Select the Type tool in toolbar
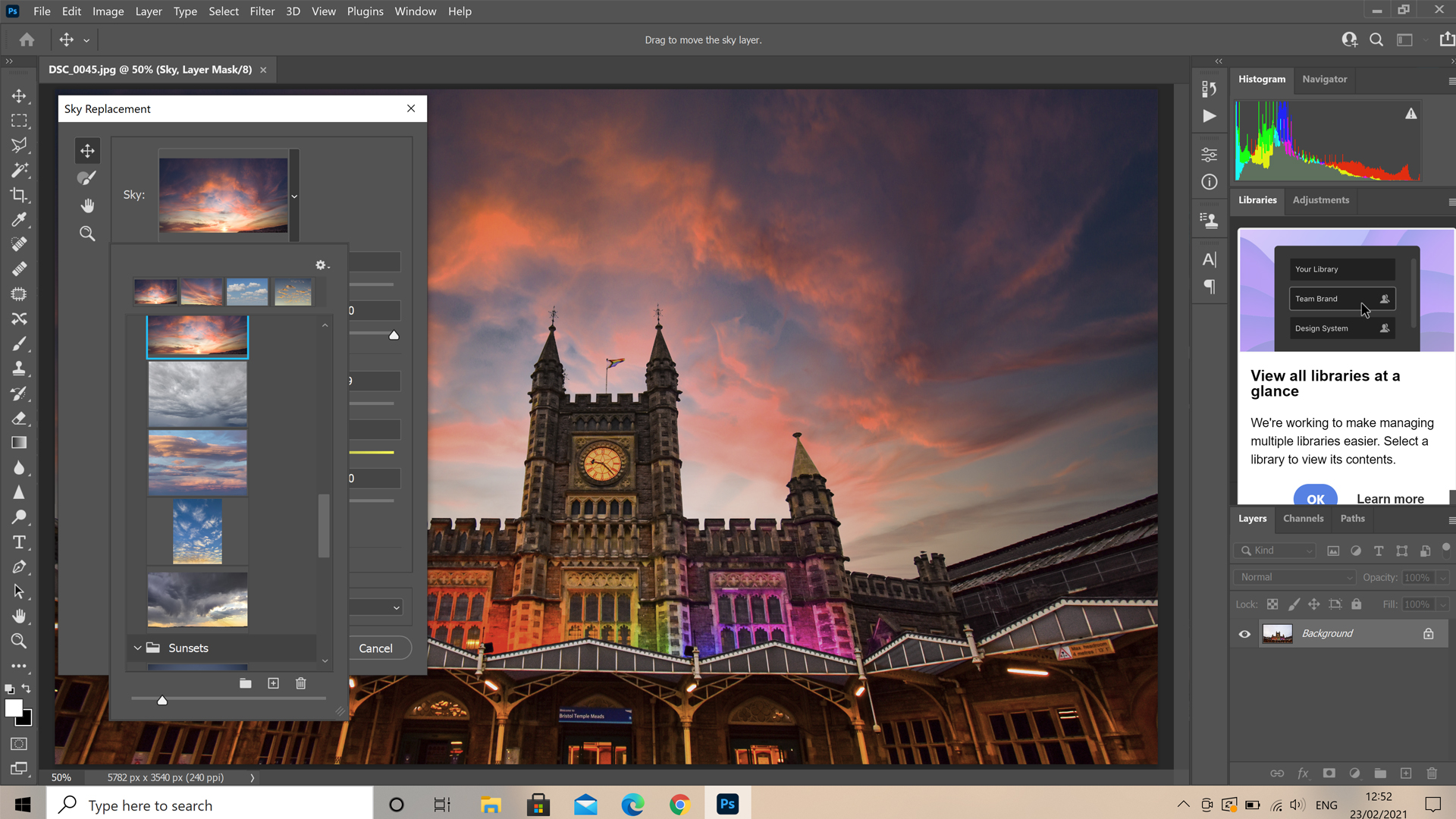Viewport: 1456px width, 819px height. click(19, 541)
